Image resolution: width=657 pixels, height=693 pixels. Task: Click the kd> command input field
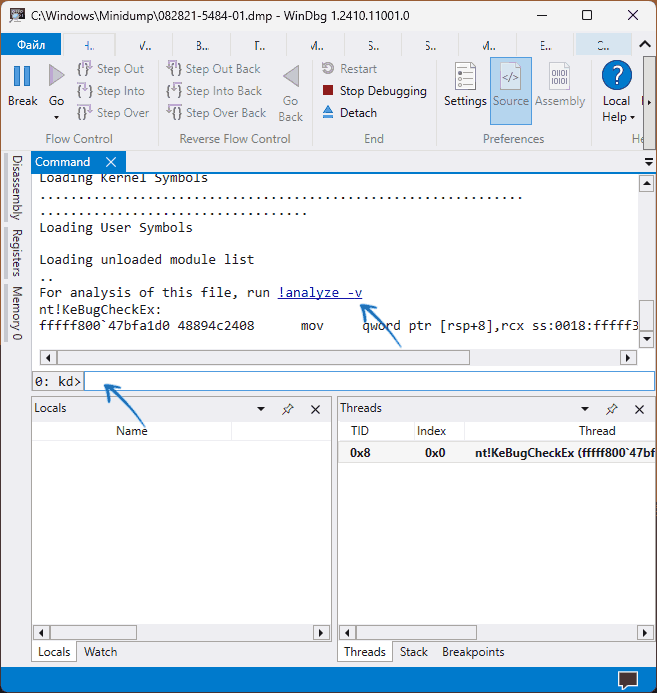pos(369,381)
